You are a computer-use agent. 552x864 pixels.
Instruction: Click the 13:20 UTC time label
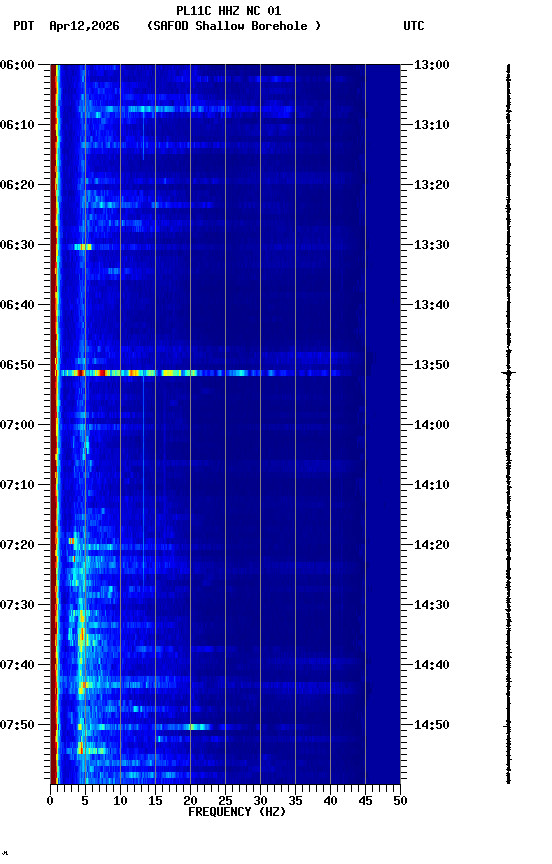(x=432, y=185)
